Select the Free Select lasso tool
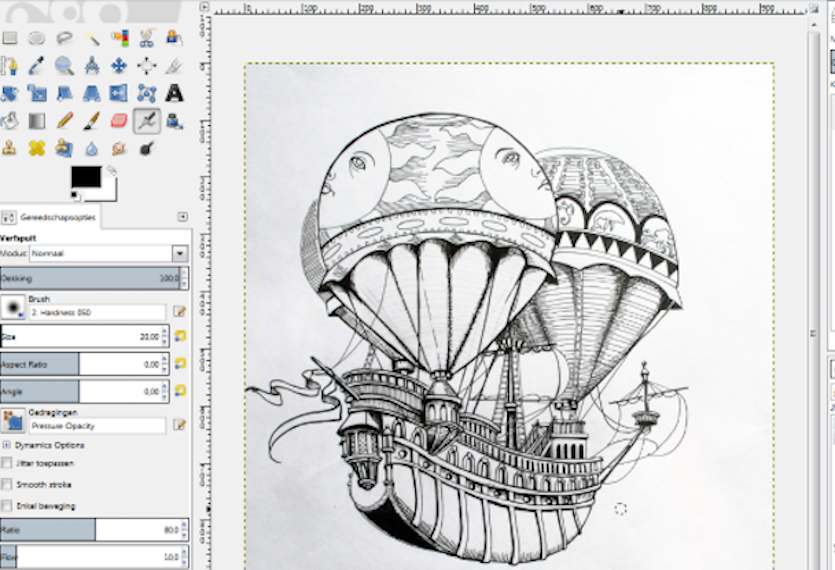 coord(64,38)
